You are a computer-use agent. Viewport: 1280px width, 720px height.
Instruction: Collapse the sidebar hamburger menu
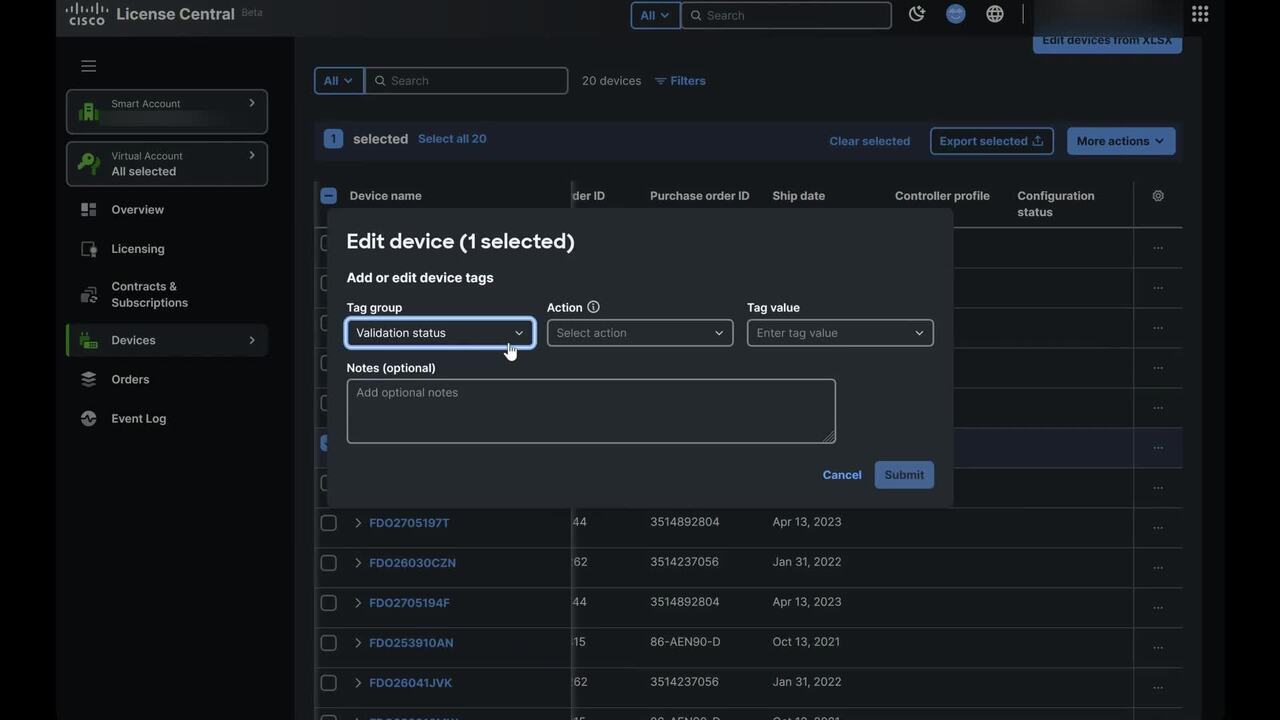[89, 66]
